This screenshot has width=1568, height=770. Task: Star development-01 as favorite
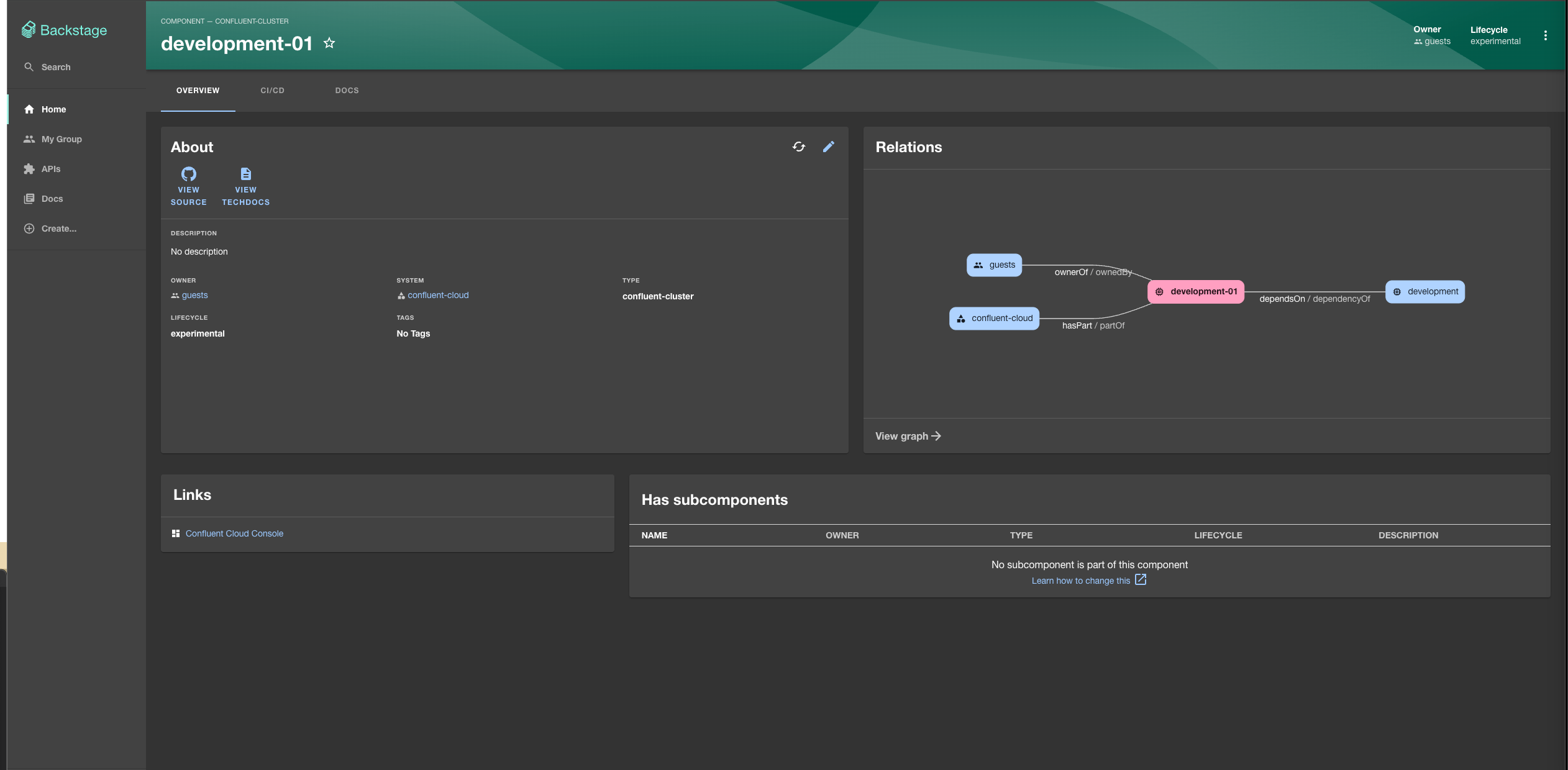point(329,43)
